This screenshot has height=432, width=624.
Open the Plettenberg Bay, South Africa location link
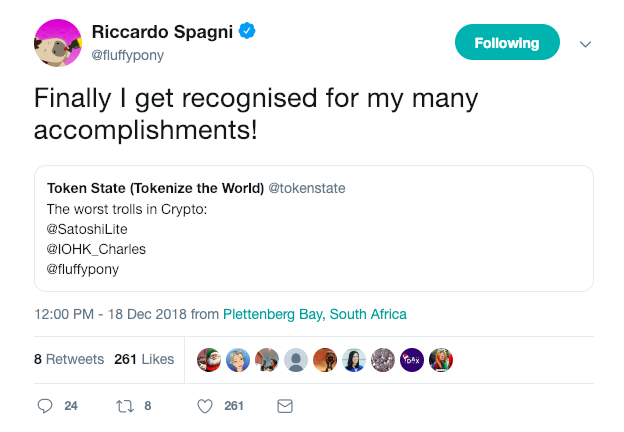[315, 314]
